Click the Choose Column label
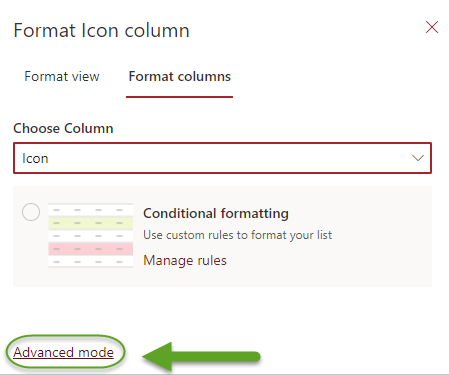The width and height of the screenshot is (449, 375). click(63, 128)
